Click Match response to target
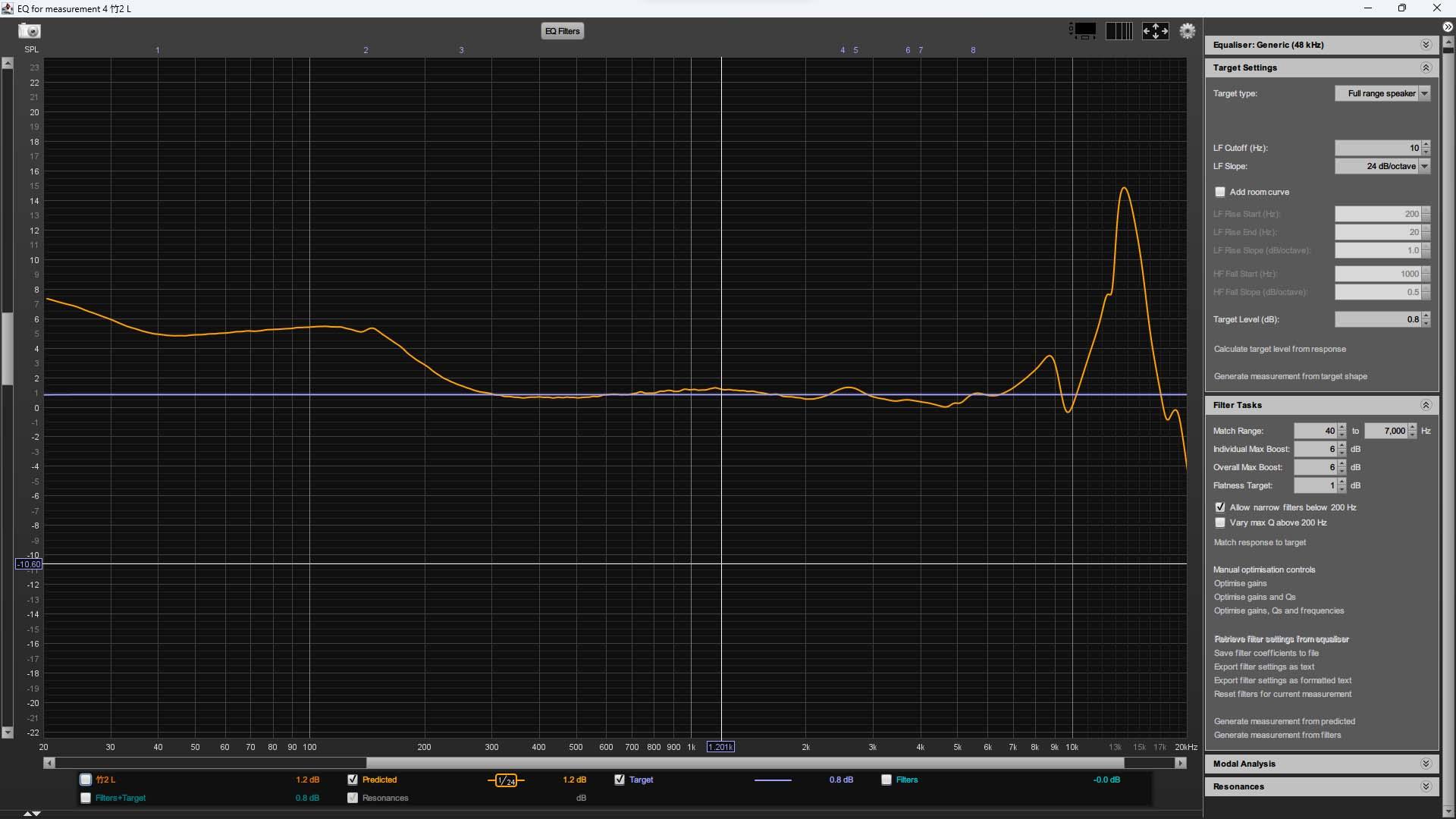The image size is (1456, 819). (1260, 543)
